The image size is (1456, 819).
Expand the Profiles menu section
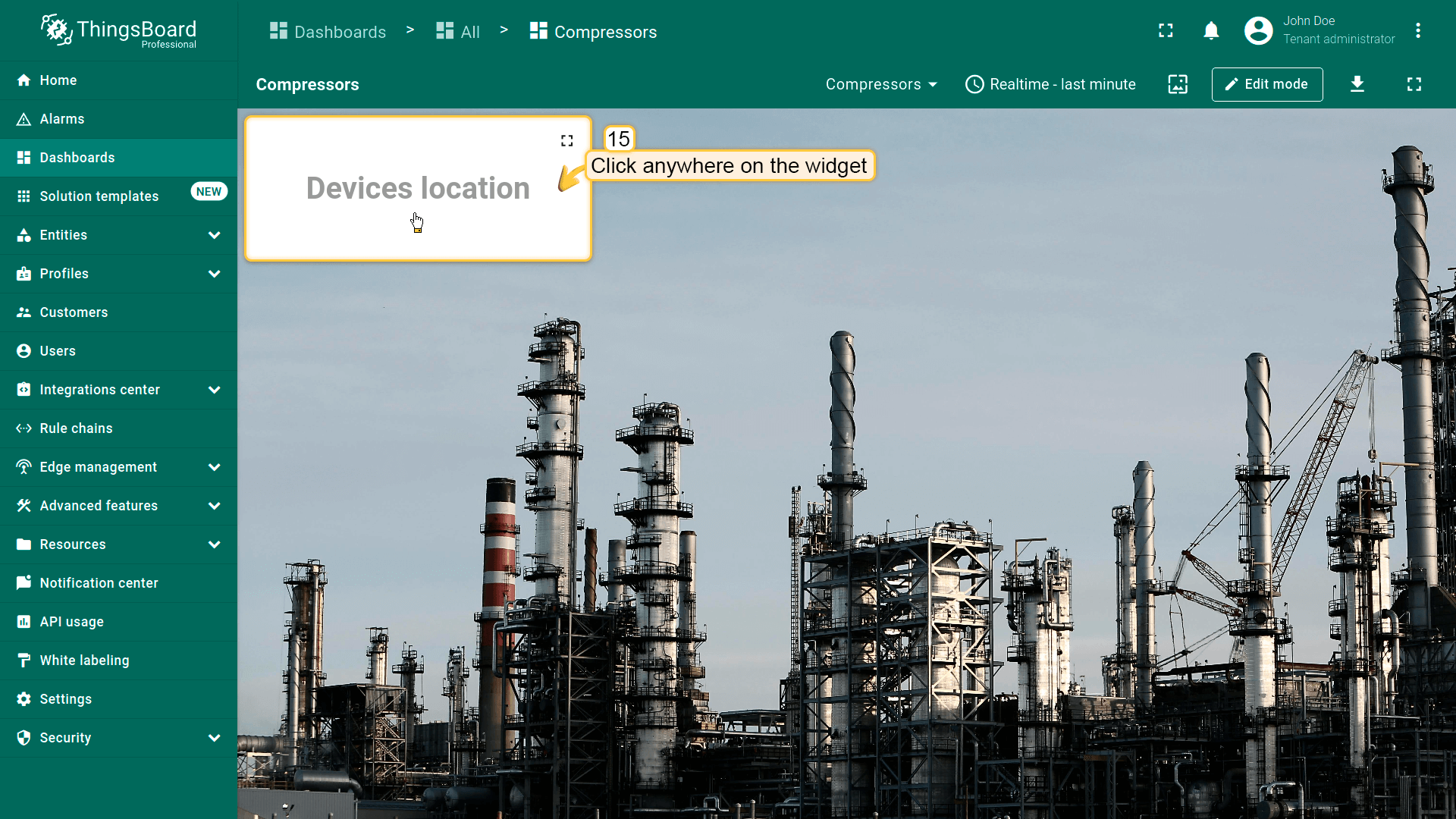click(x=215, y=274)
